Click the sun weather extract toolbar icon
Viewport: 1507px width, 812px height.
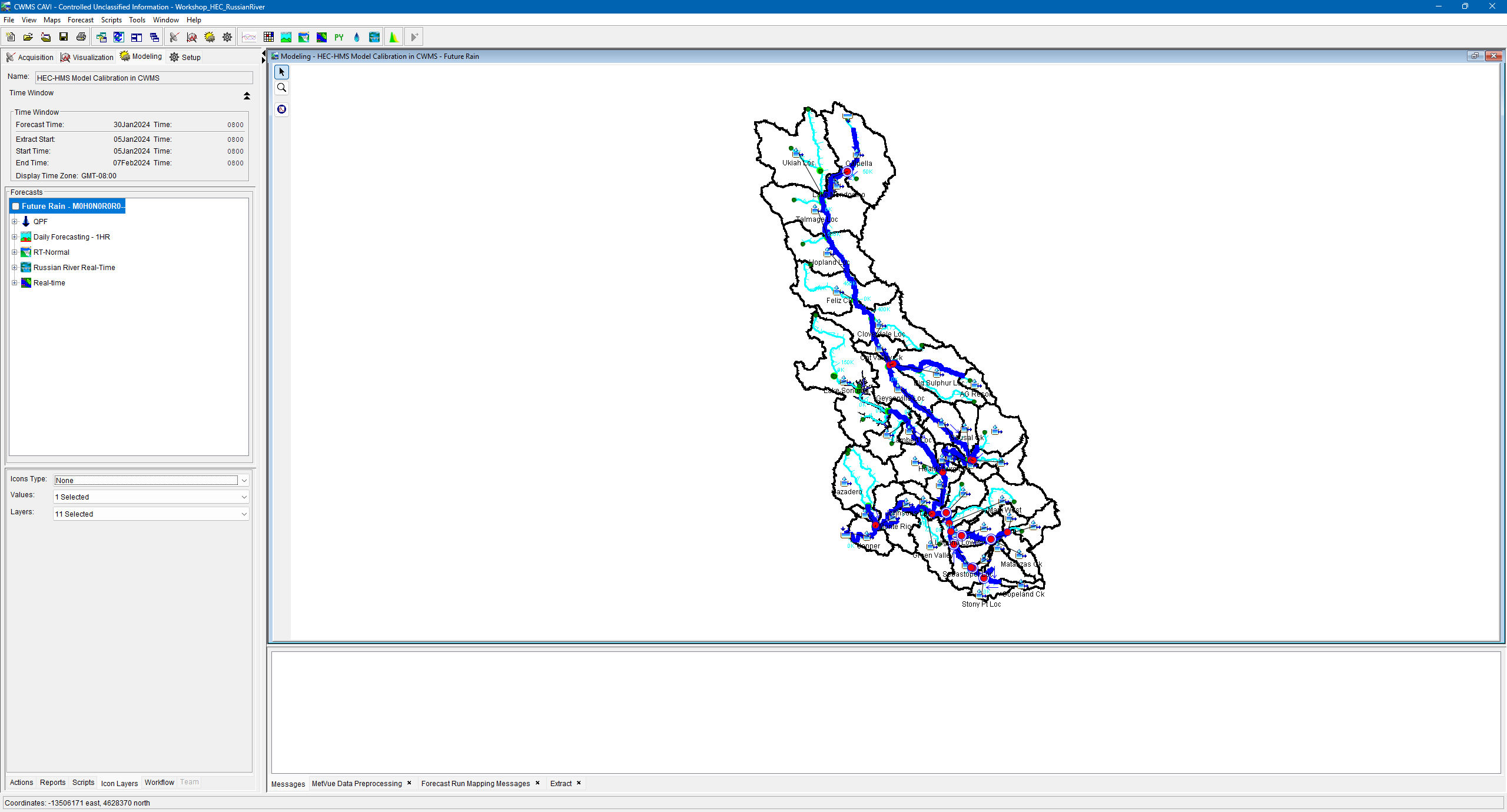tap(209, 36)
